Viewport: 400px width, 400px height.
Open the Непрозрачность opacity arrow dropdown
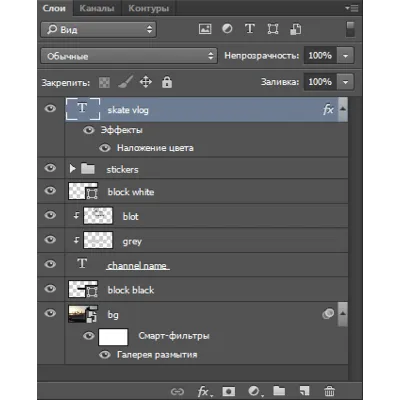346,56
